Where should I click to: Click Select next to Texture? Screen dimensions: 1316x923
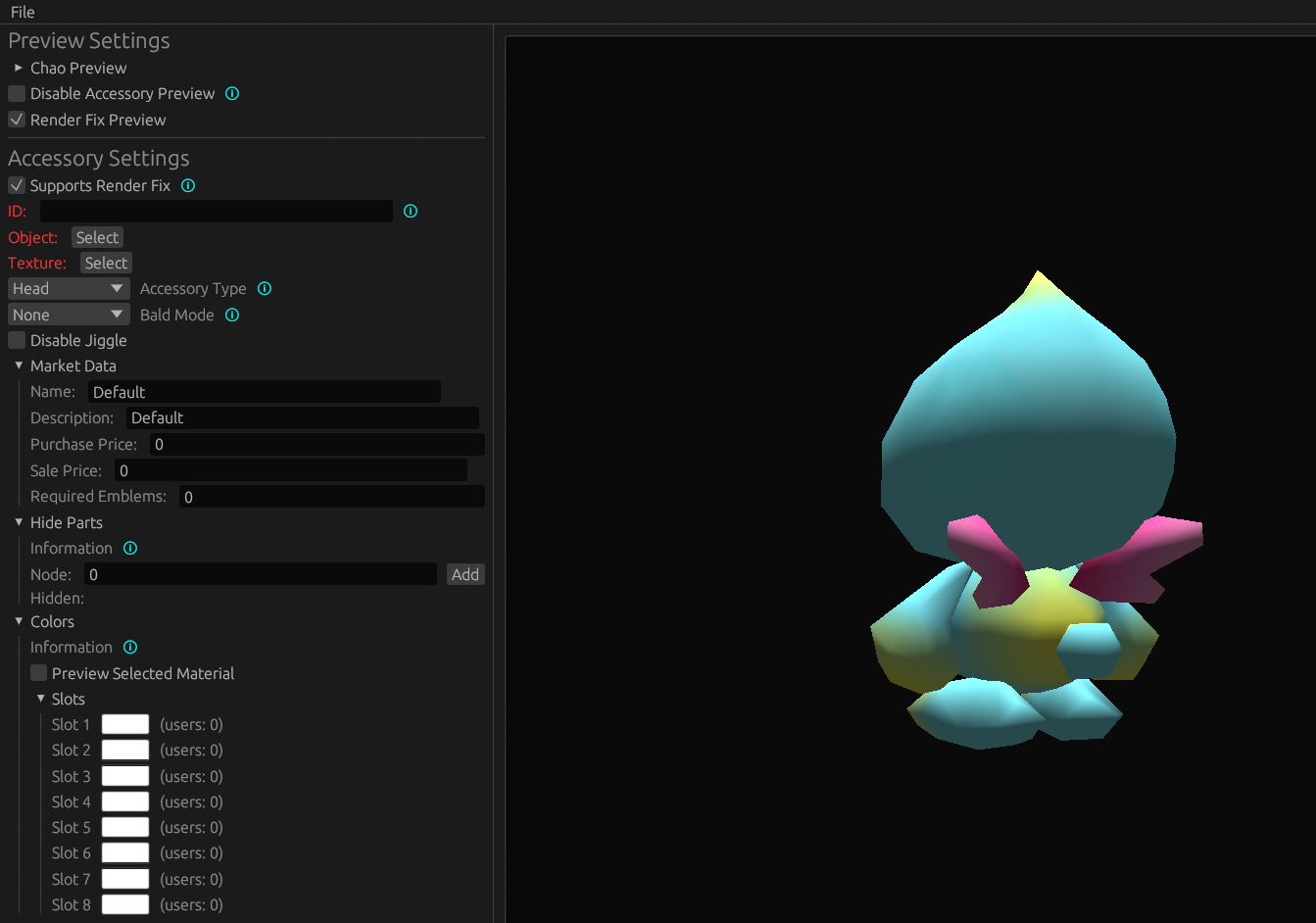tap(105, 263)
